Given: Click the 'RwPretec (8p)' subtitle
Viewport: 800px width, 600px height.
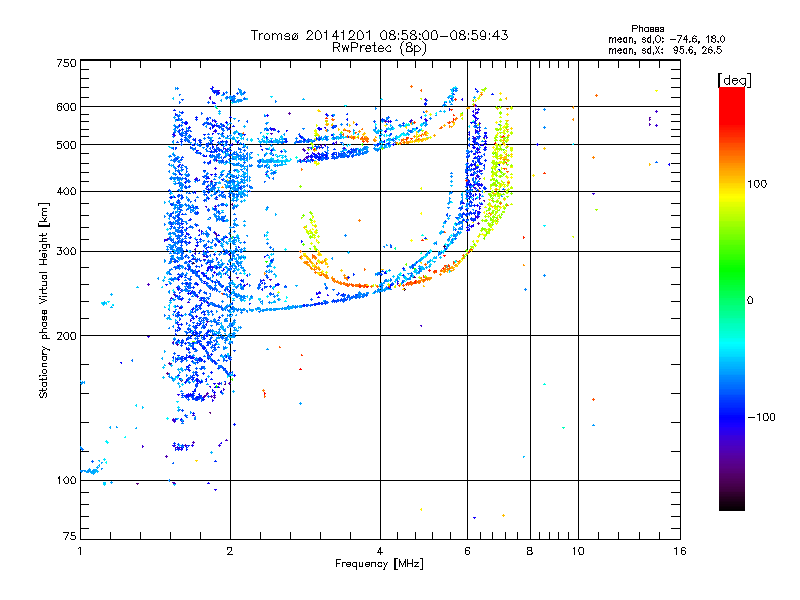Looking at the screenshot, I should click(379, 48).
